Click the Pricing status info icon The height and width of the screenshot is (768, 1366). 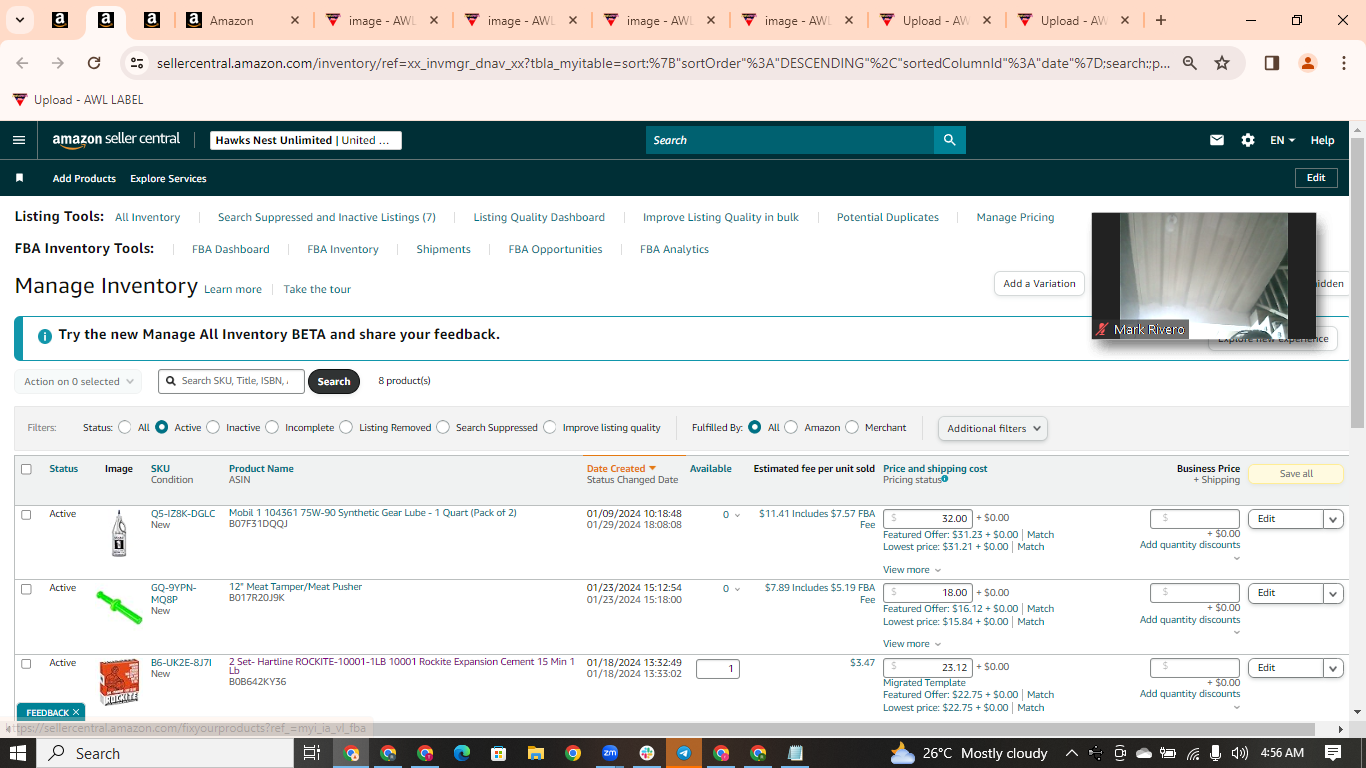(945, 479)
